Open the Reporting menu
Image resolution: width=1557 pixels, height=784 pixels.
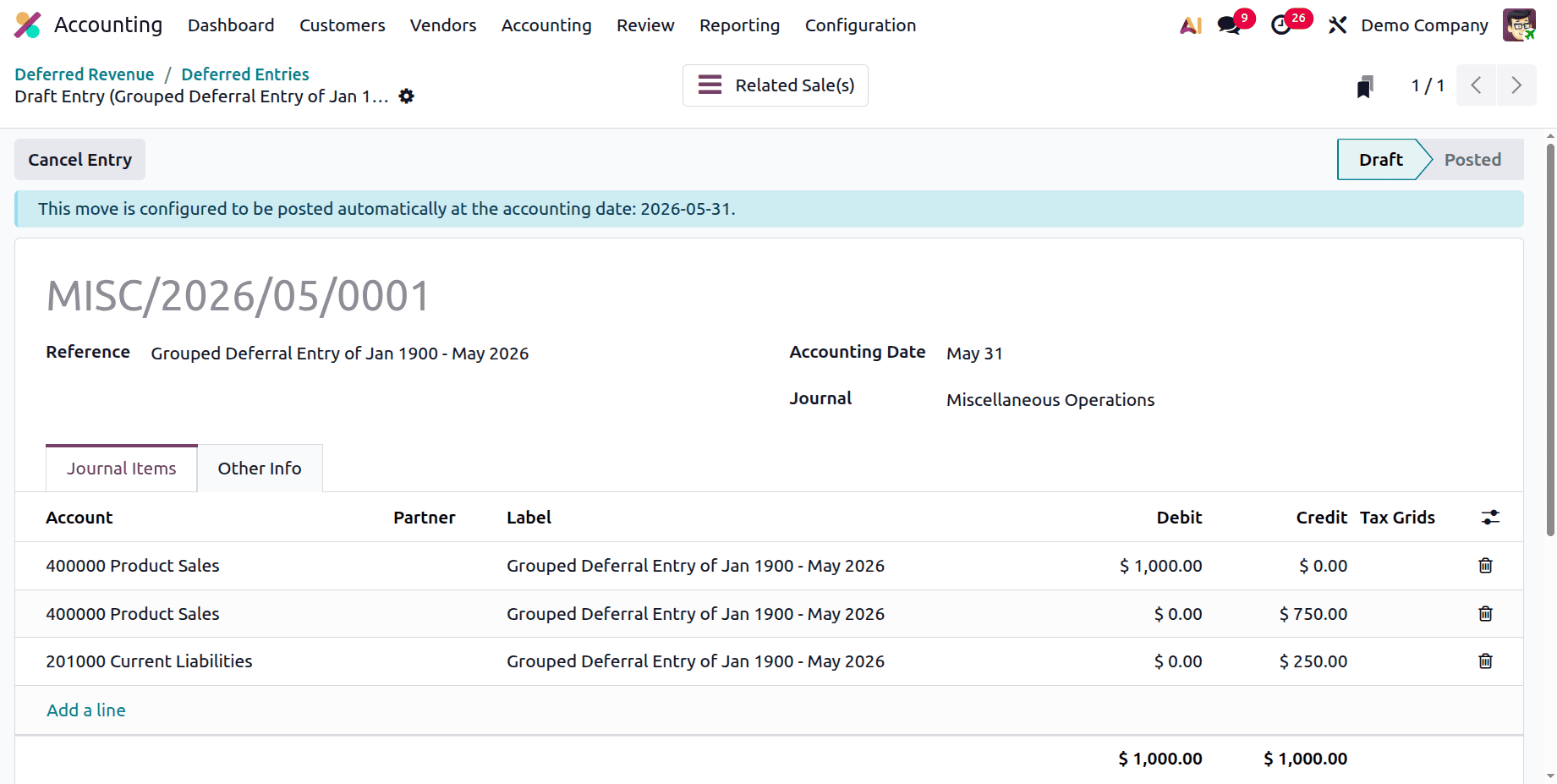[x=739, y=25]
